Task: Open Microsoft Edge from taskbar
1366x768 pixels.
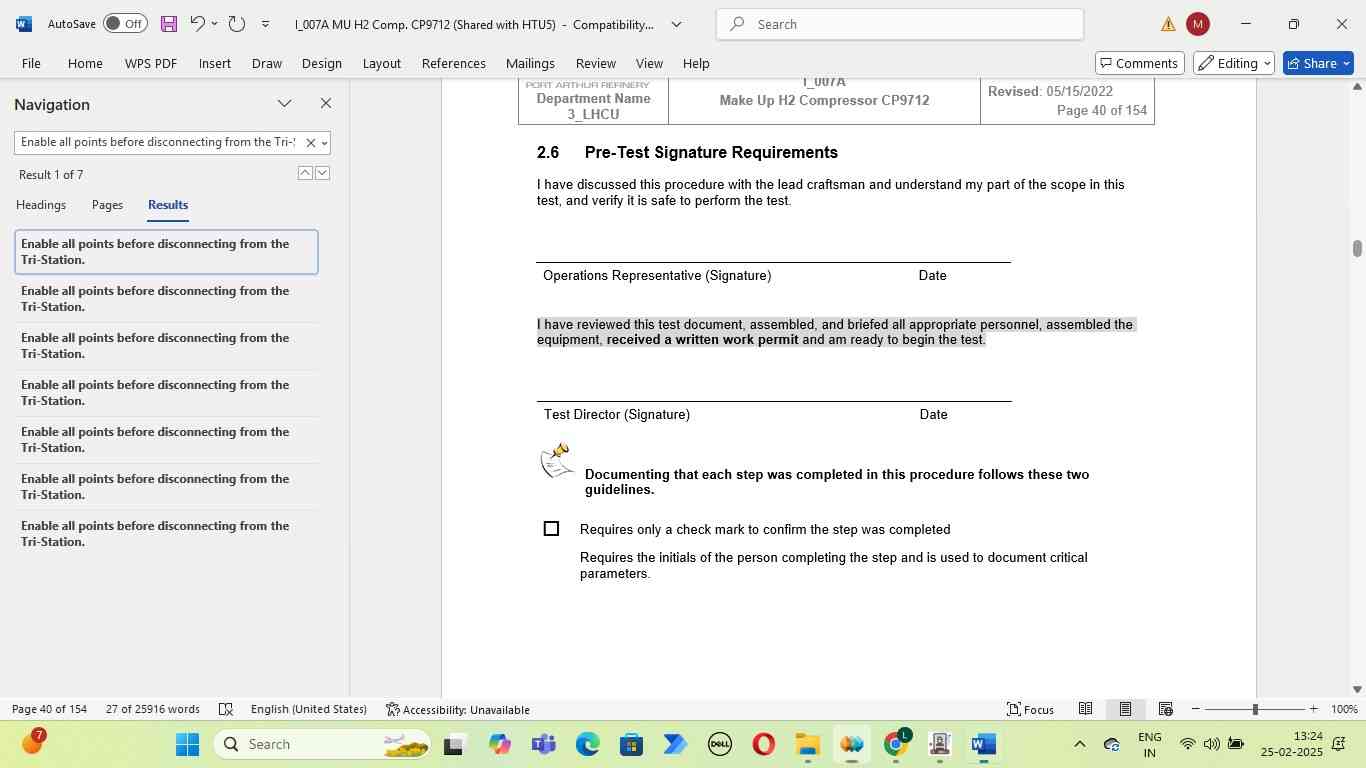Action: (587, 744)
